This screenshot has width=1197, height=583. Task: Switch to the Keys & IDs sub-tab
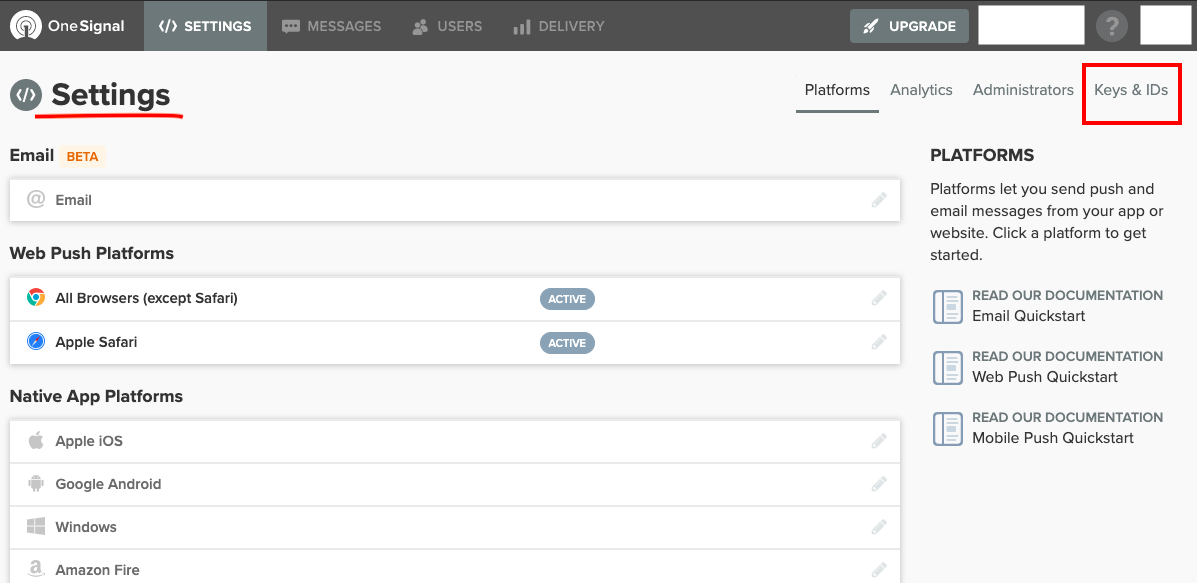click(x=1131, y=90)
